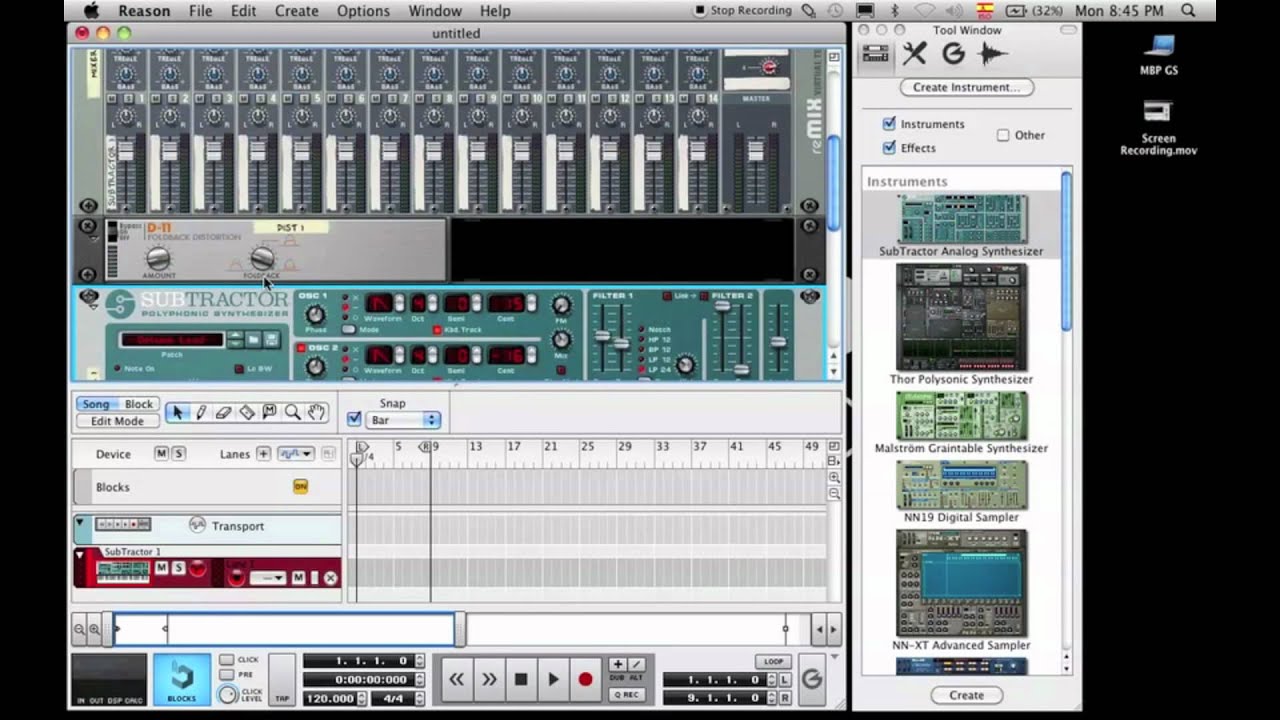Open the MBP GS desktop icon

point(1159,54)
